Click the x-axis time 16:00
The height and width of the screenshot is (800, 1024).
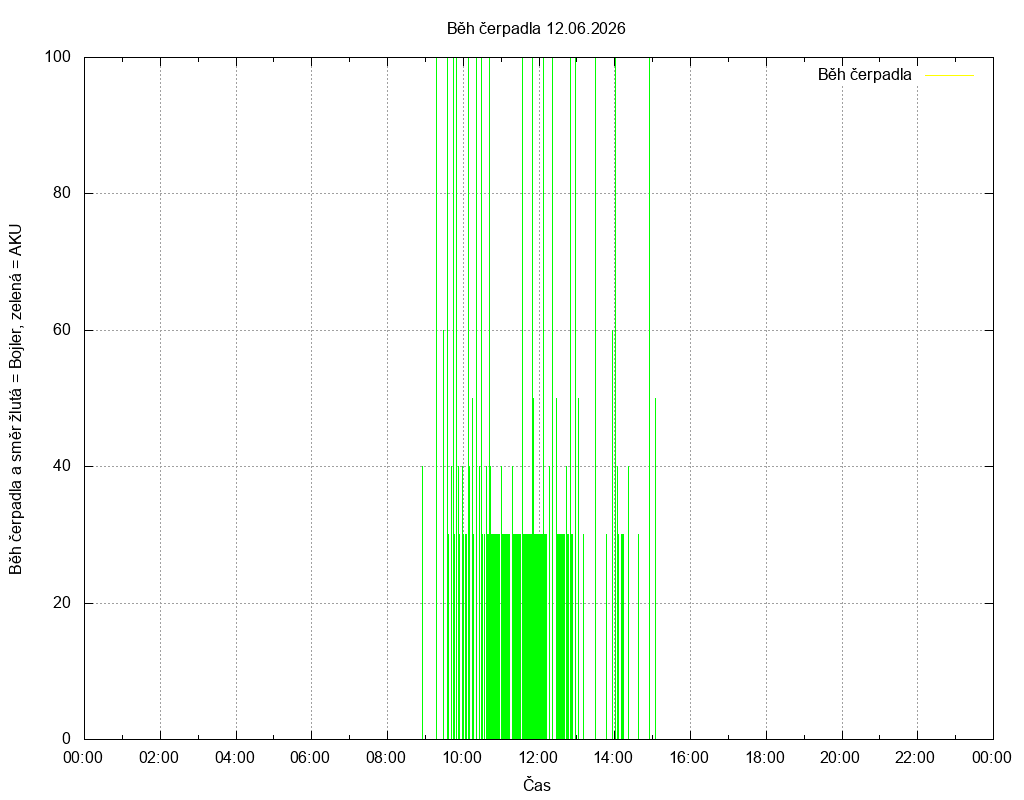689,758
